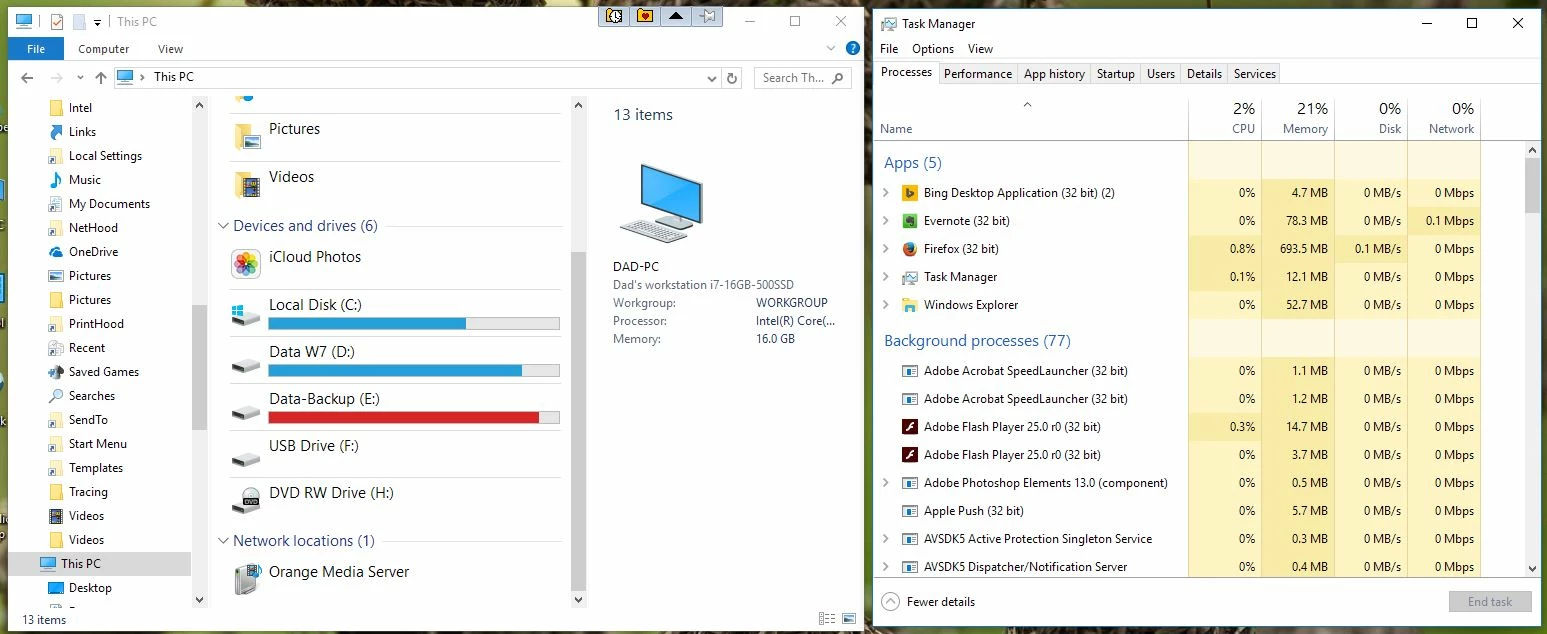Switch to the App history tab
The height and width of the screenshot is (634, 1547).
pos(1054,73)
